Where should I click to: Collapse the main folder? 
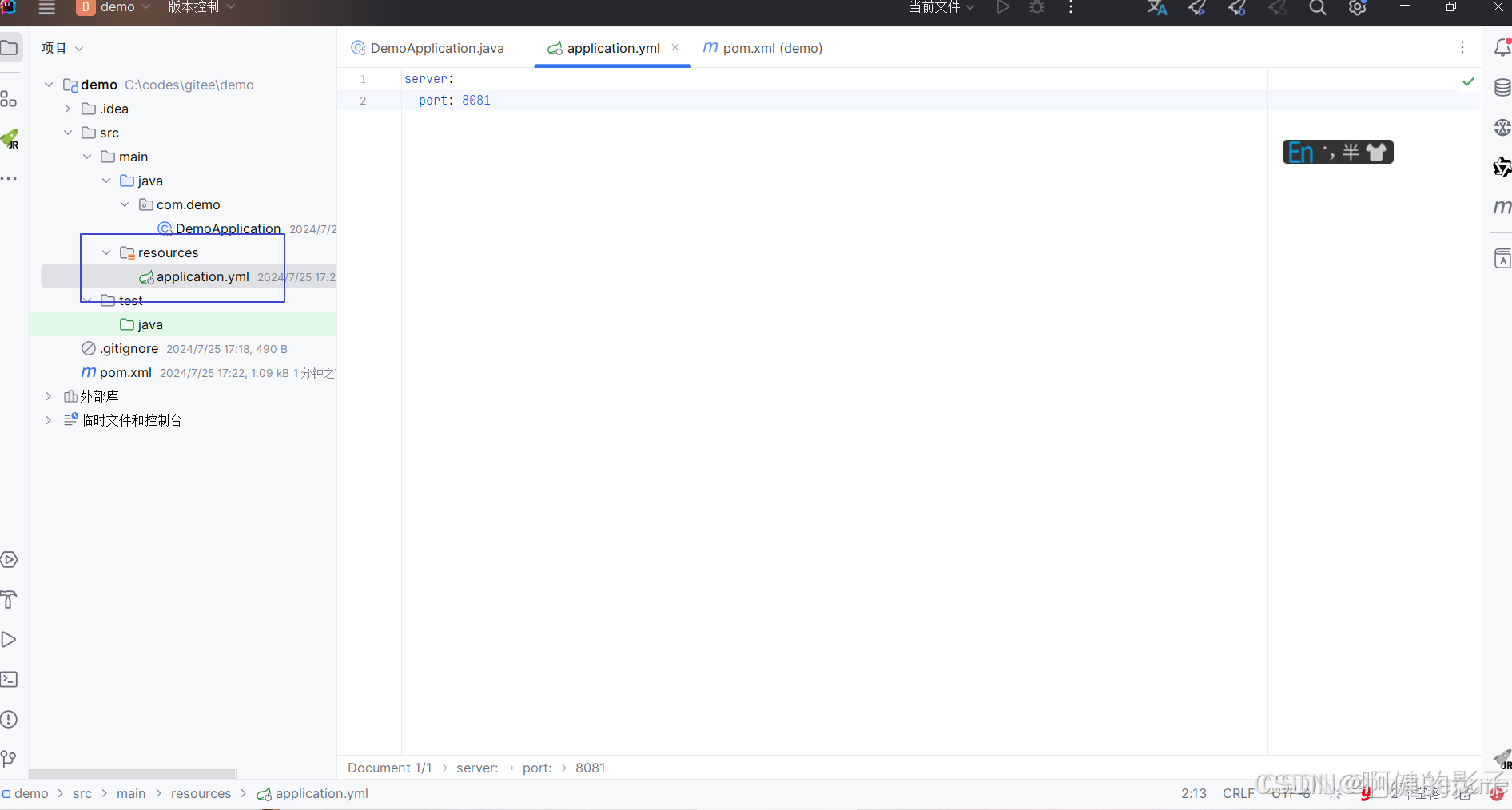tap(87, 157)
